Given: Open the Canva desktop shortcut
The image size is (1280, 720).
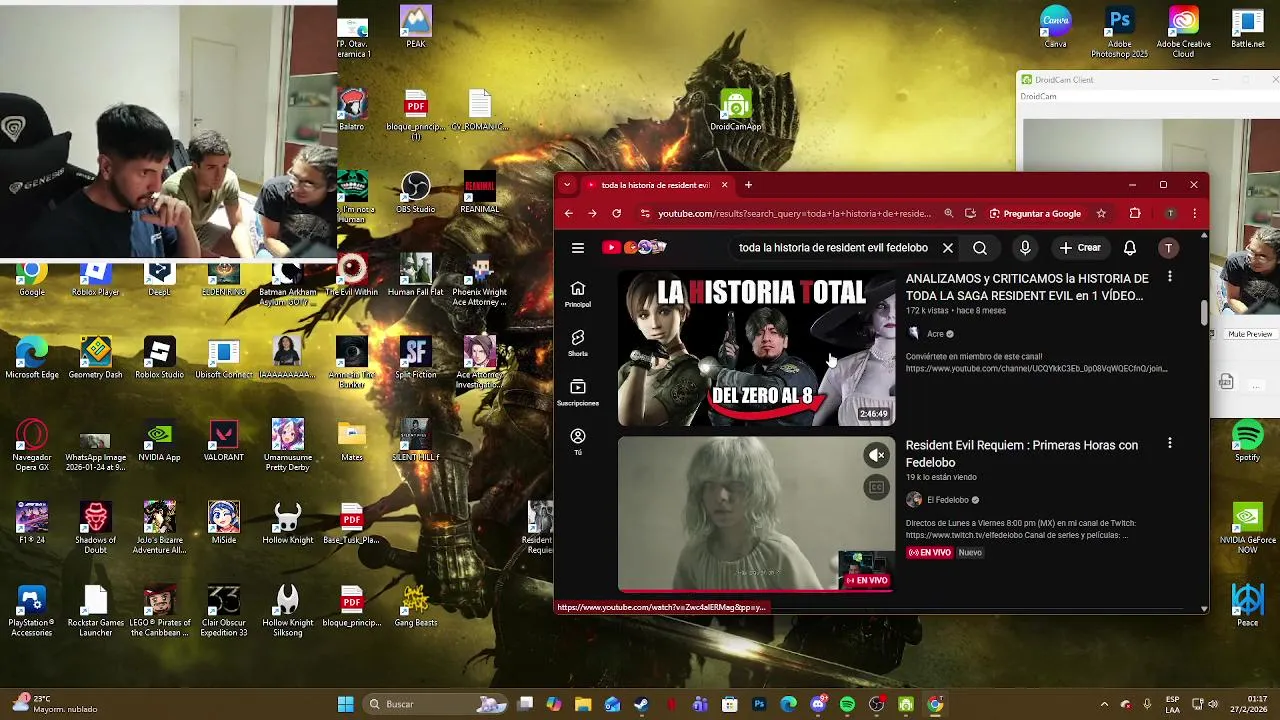Looking at the screenshot, I should (x=1055, y=26).
